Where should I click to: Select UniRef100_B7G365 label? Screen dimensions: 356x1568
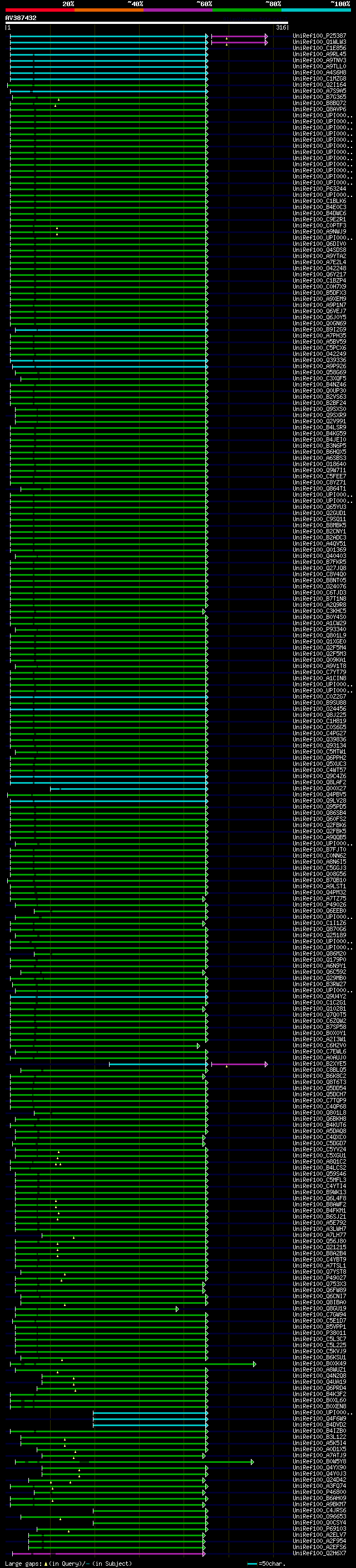[x=319, y=97]
